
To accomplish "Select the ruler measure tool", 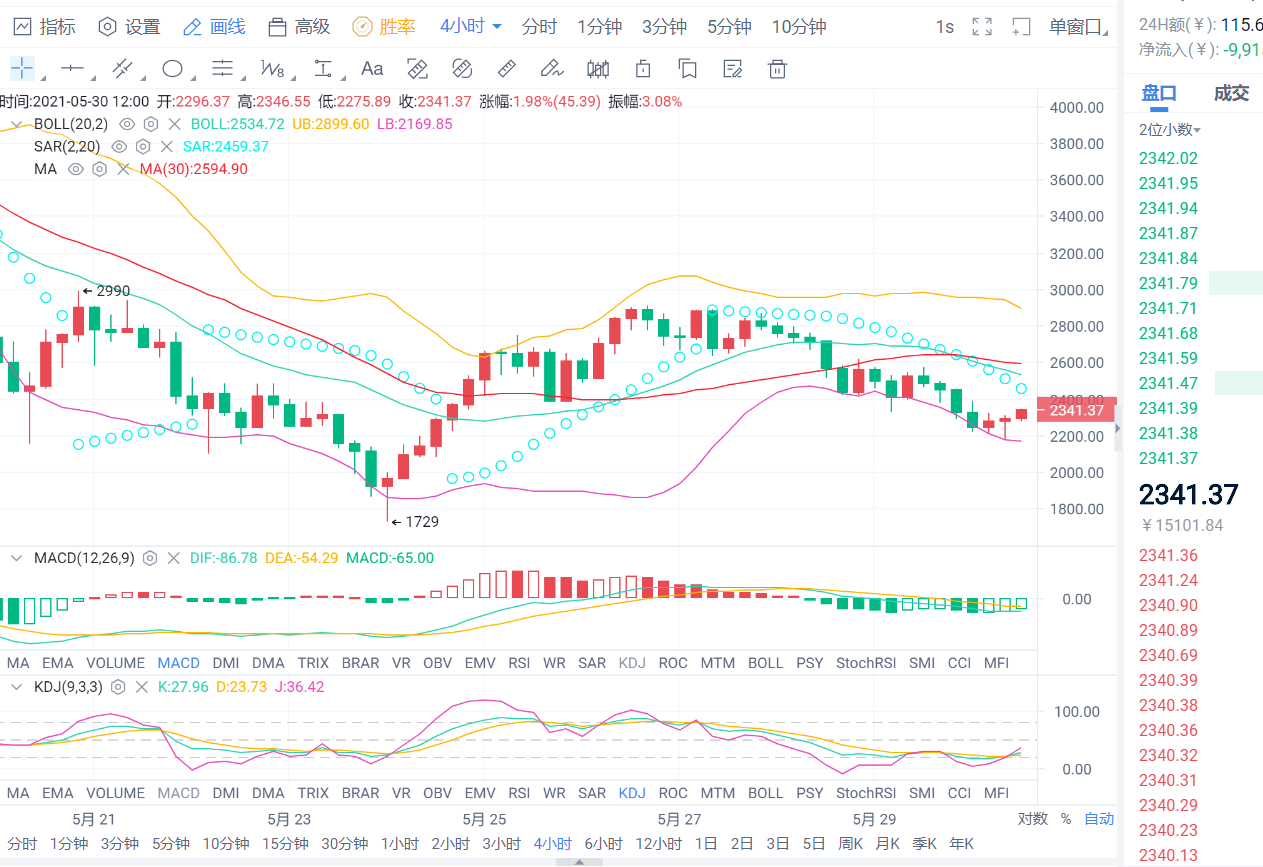I will click(x=506, y=68).
